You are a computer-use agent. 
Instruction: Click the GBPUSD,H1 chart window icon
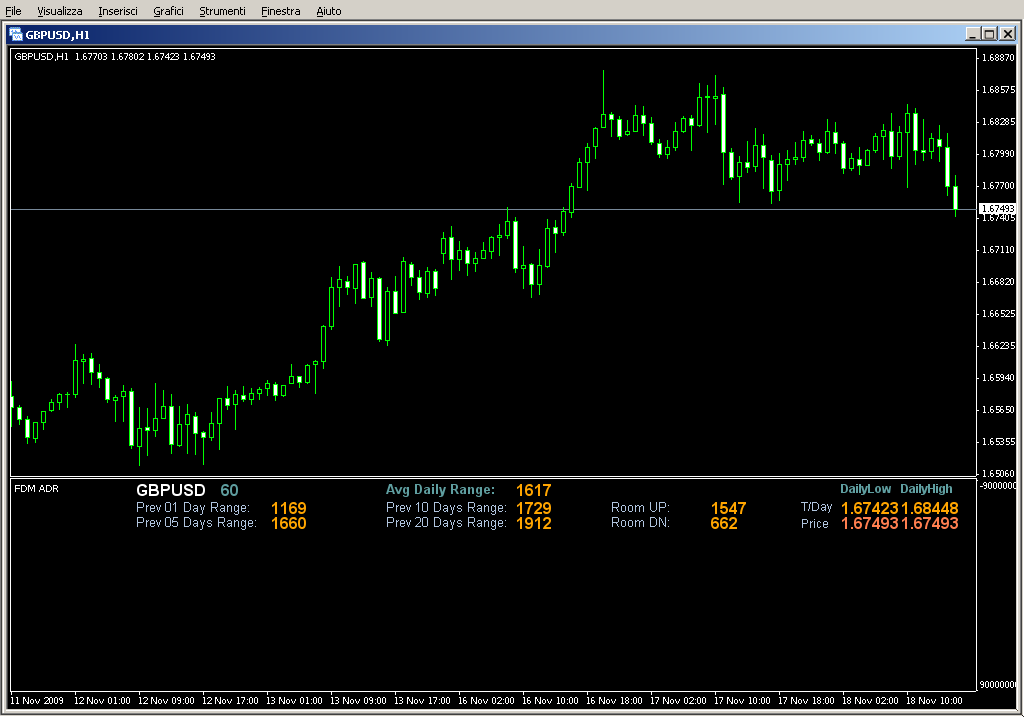[16, 35]
